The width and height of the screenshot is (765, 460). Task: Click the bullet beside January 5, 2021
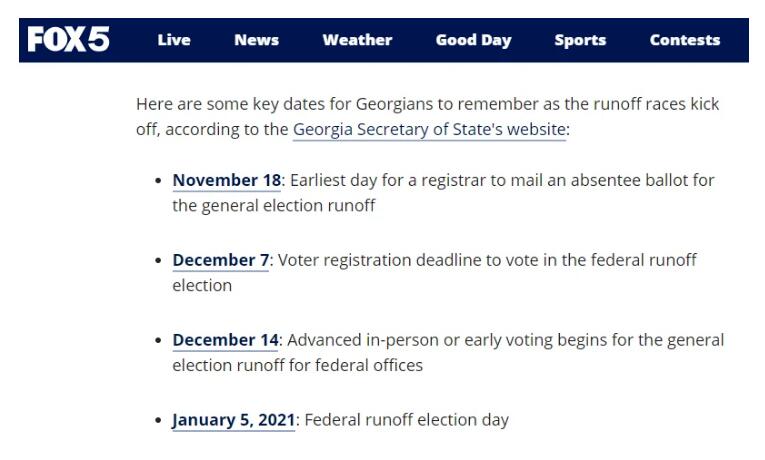click(158, 421)
